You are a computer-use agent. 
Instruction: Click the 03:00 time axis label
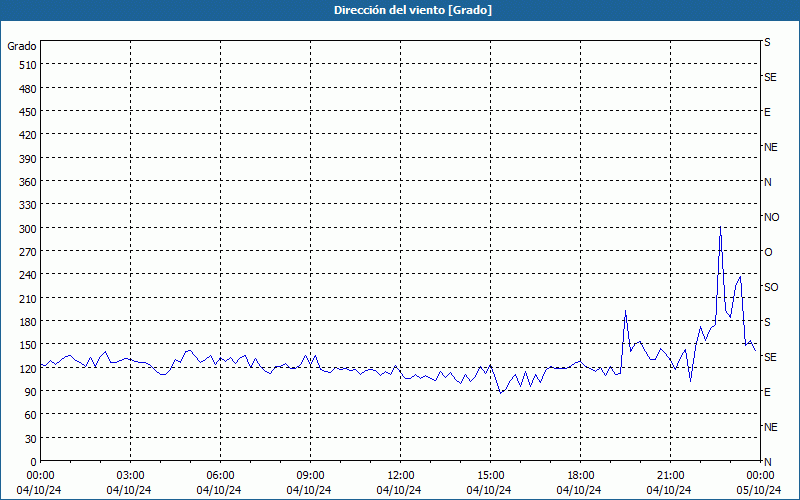click(130, 476)
